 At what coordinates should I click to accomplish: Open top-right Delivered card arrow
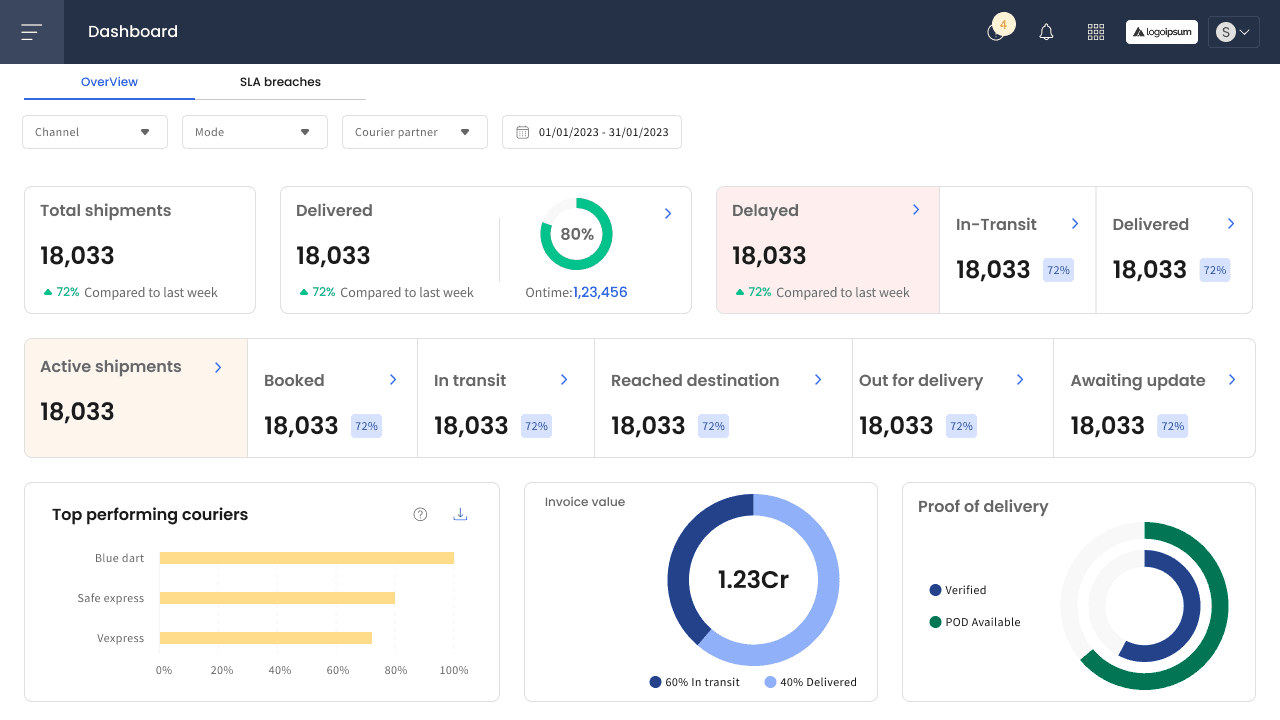pos(1231,224)
